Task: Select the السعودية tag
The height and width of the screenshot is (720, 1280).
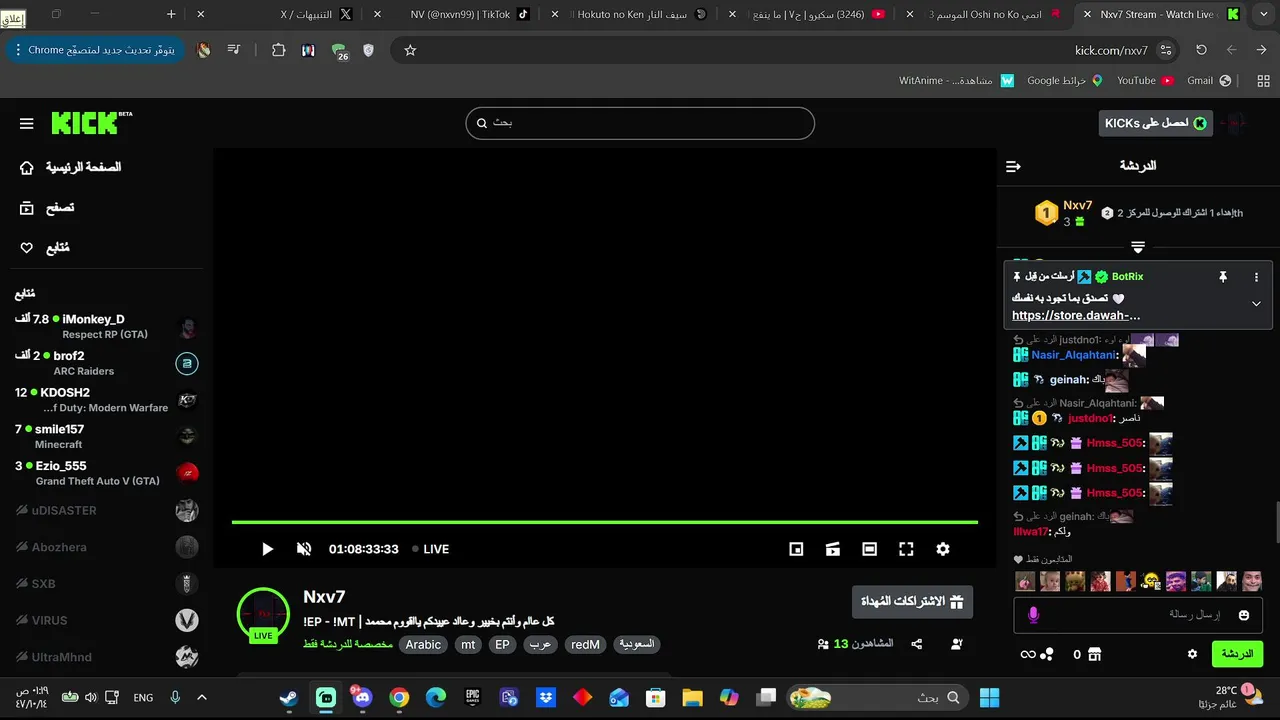Action: pyautogui.click(x=637, y=645)
